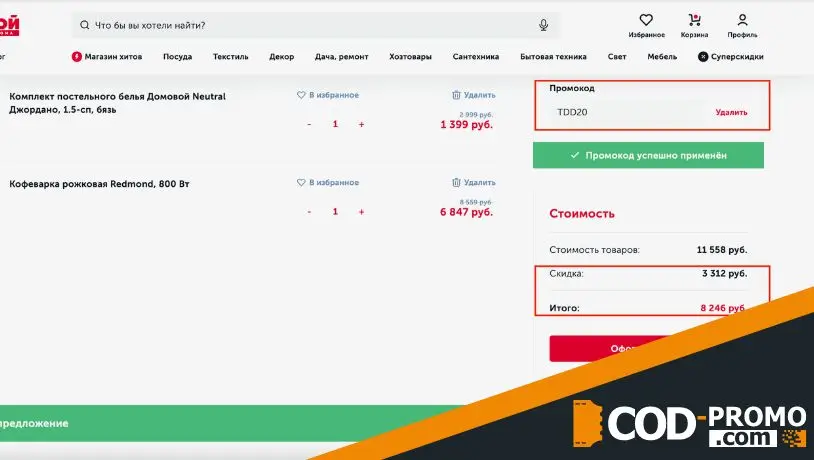Click the Стоимость heading

point(582,213)
